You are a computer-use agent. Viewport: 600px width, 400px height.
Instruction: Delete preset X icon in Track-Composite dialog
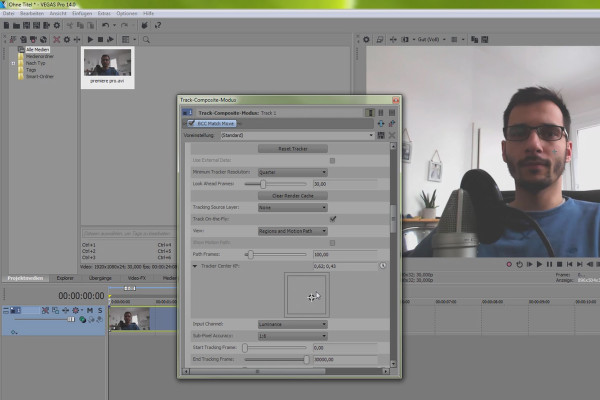coord(392,135)
